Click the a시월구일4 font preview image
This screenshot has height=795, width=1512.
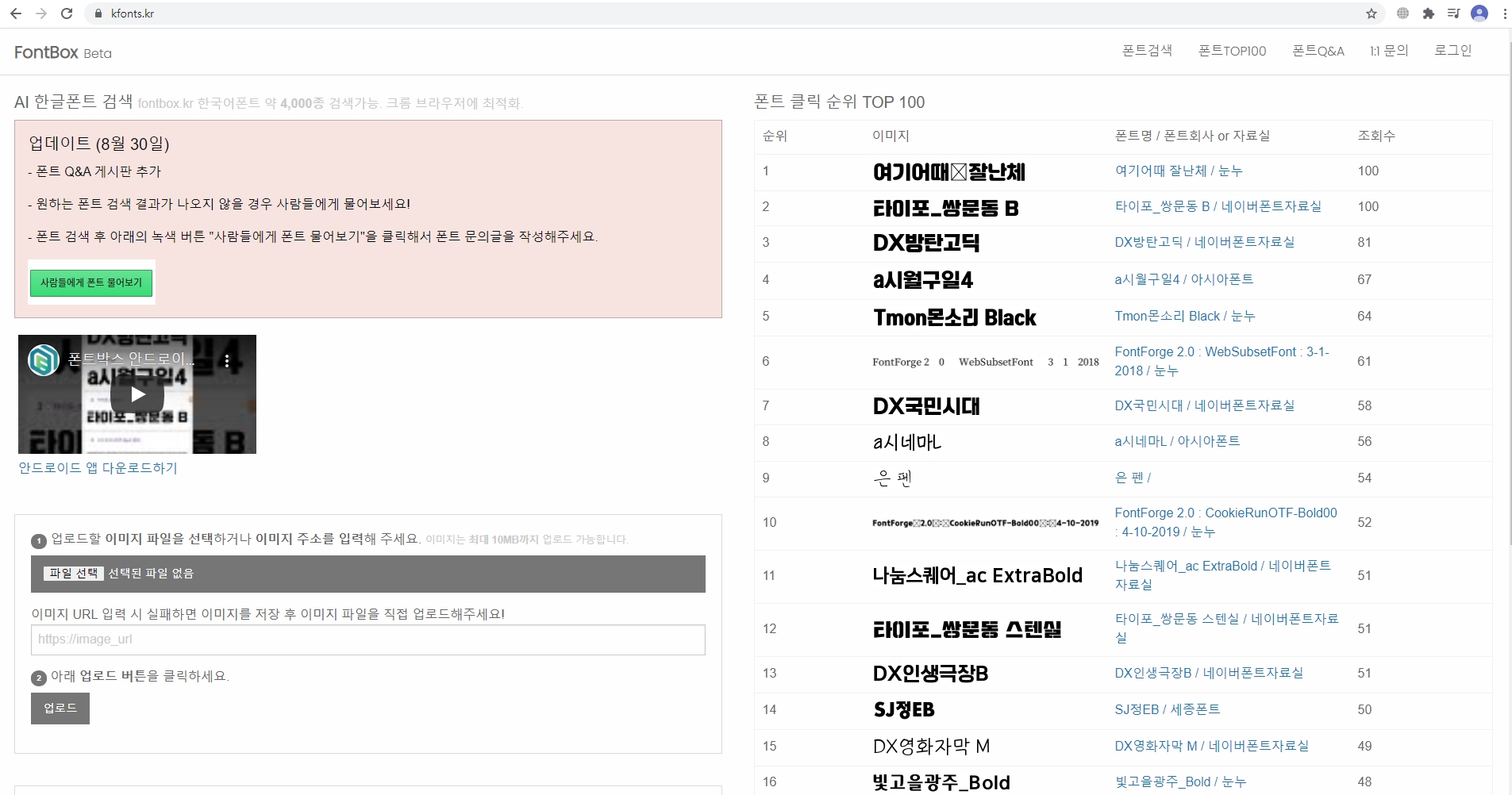tap(922, 279)
